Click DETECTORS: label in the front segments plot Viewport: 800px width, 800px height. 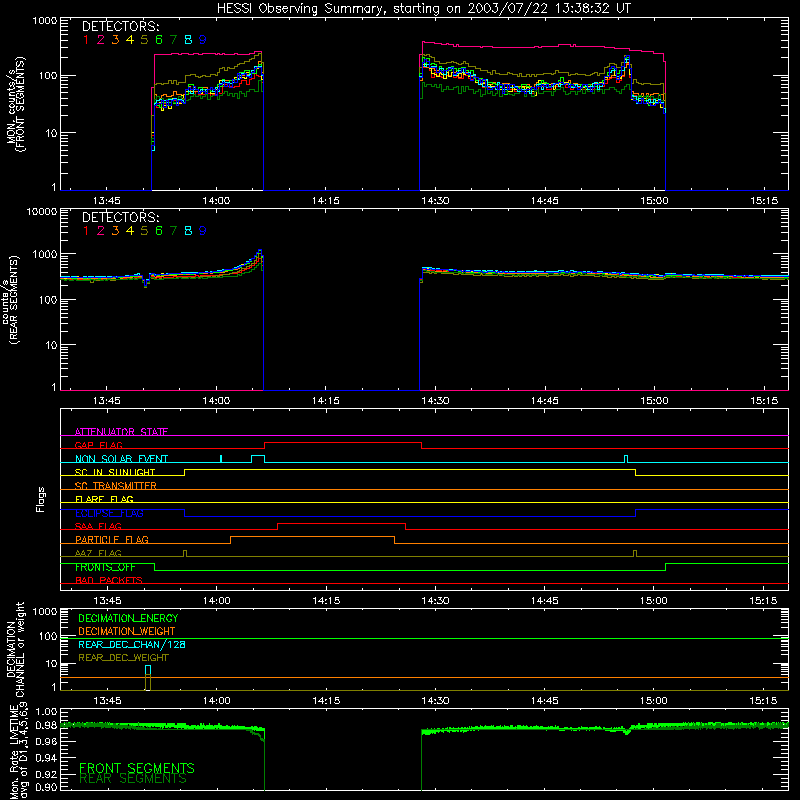(x=120, y=27)
